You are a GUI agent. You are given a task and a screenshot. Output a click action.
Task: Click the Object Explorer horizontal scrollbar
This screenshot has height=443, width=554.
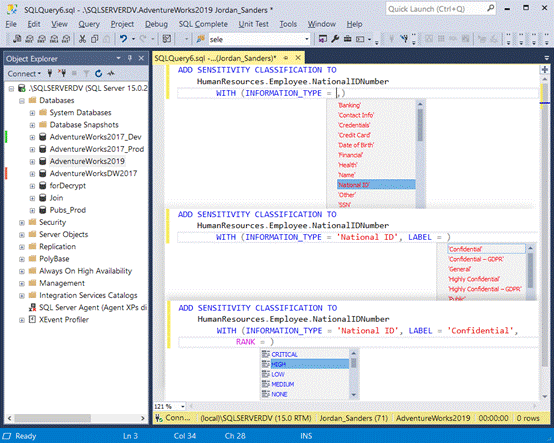click(x=76, y=418)
